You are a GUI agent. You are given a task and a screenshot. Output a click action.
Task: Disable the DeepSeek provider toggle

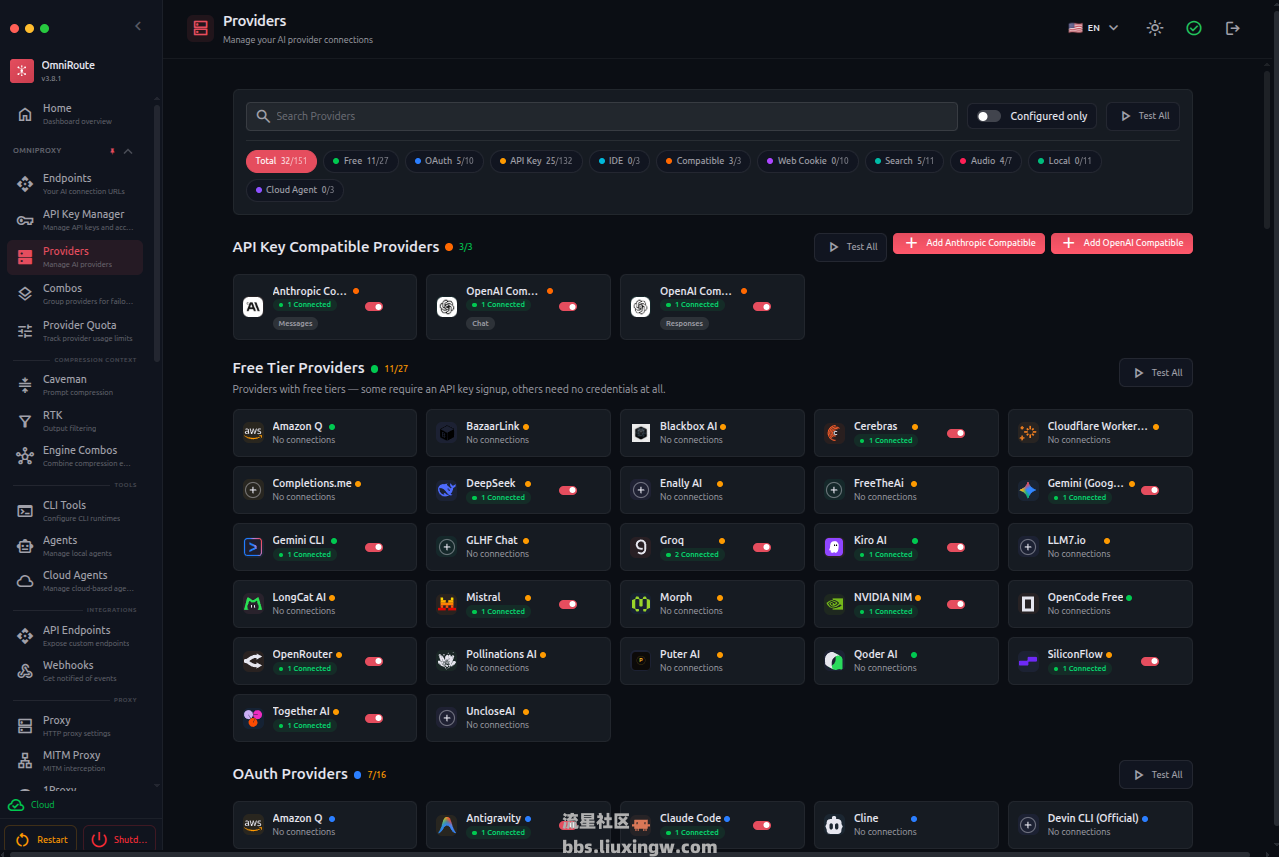(x=568, y=490)
